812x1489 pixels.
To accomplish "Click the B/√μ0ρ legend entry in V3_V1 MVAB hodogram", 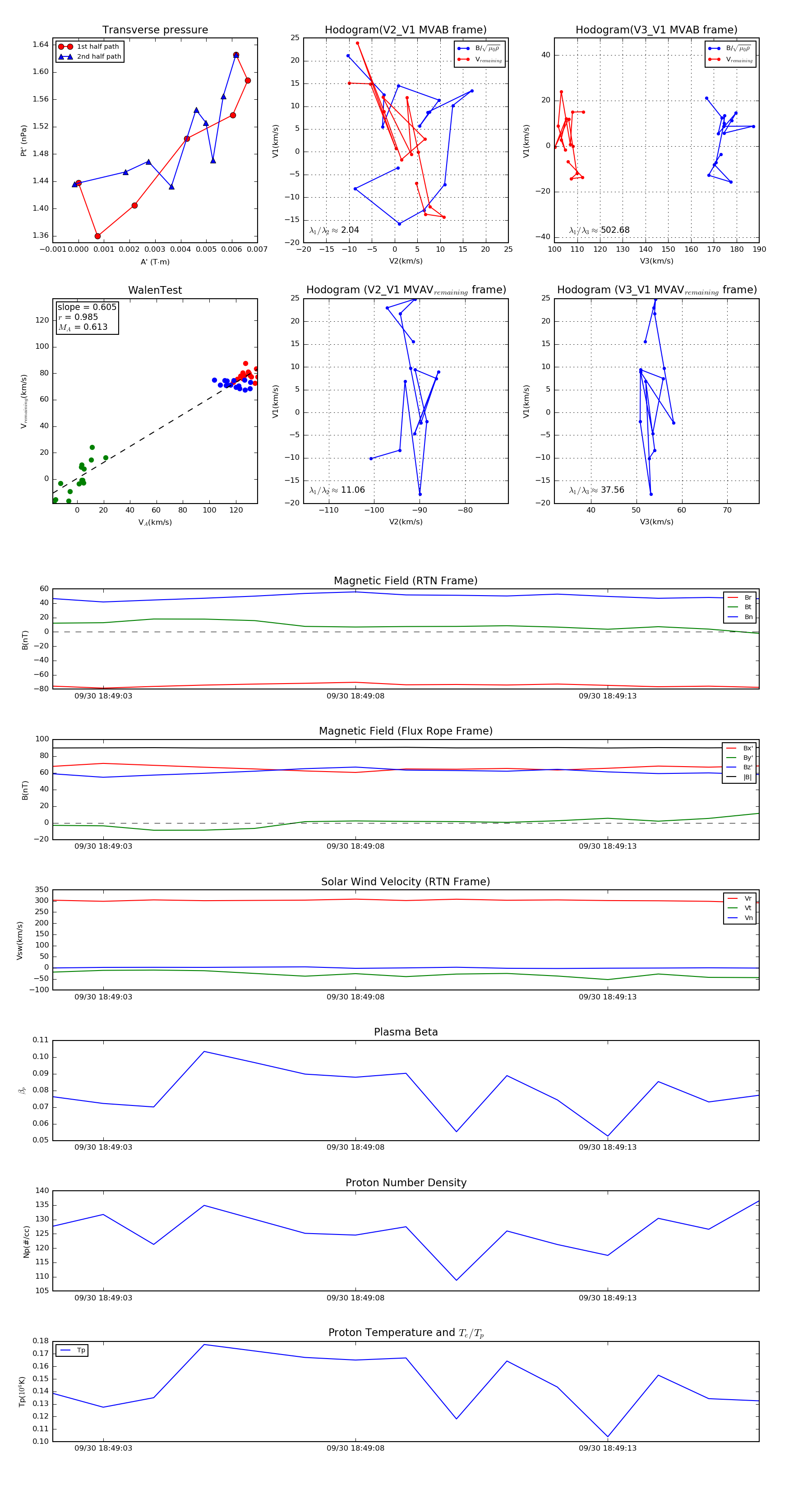I will (730, 49).
